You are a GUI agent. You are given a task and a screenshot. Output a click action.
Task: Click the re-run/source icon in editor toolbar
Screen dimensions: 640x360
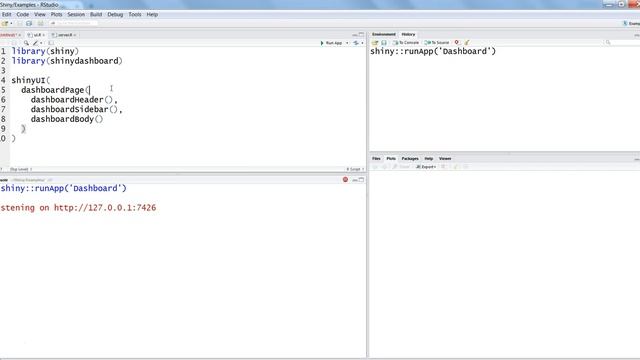point(356,43)
